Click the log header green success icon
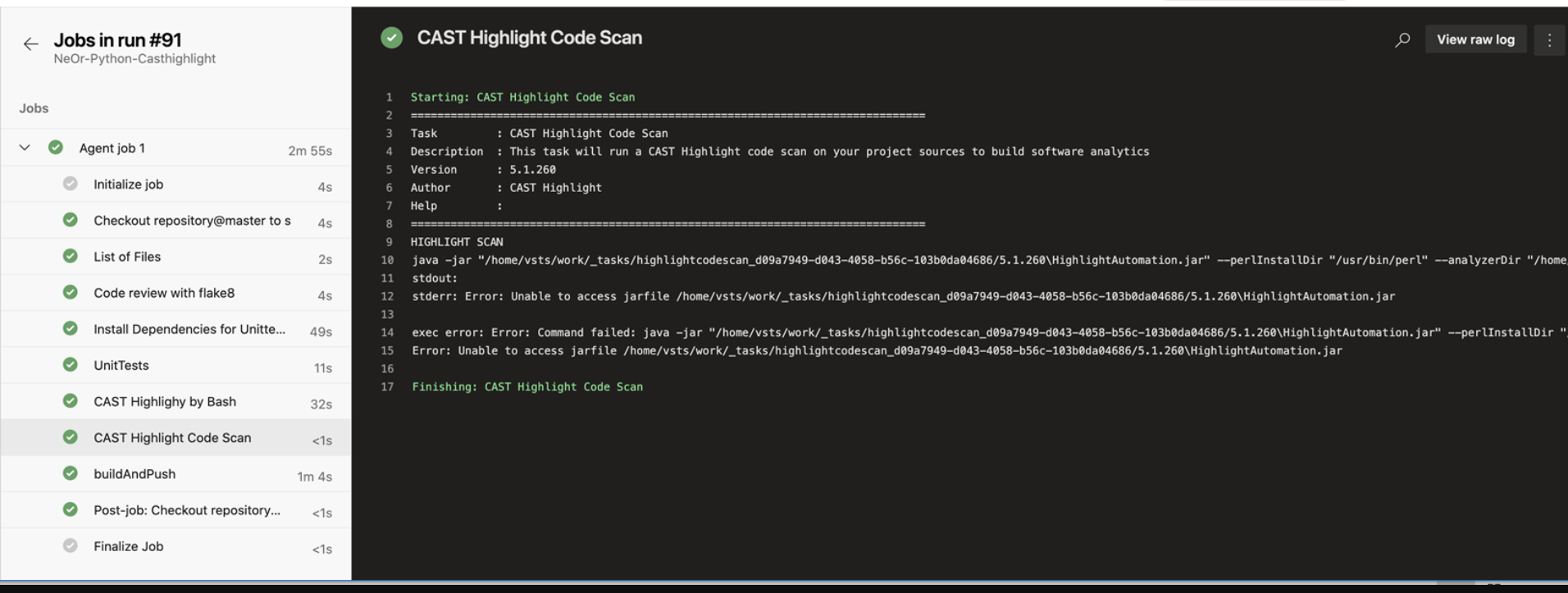 392,38
